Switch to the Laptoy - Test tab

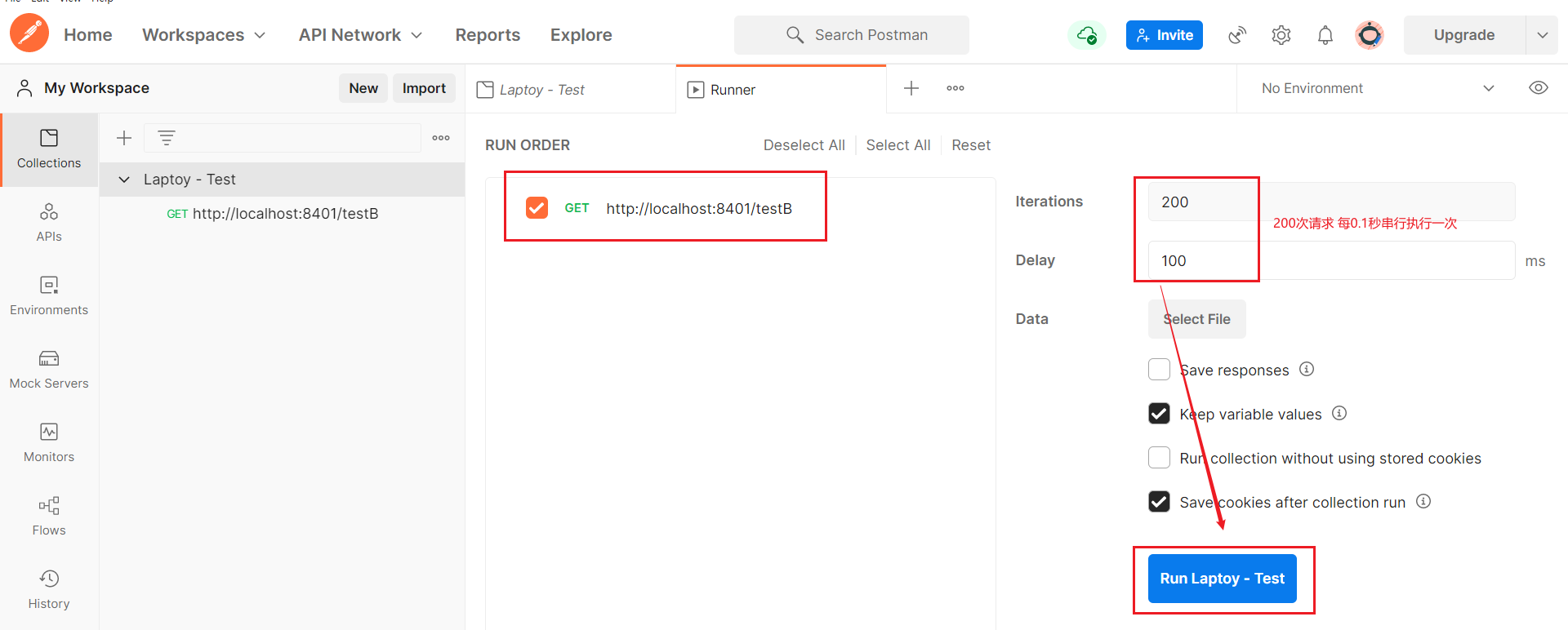click(570, 89)
